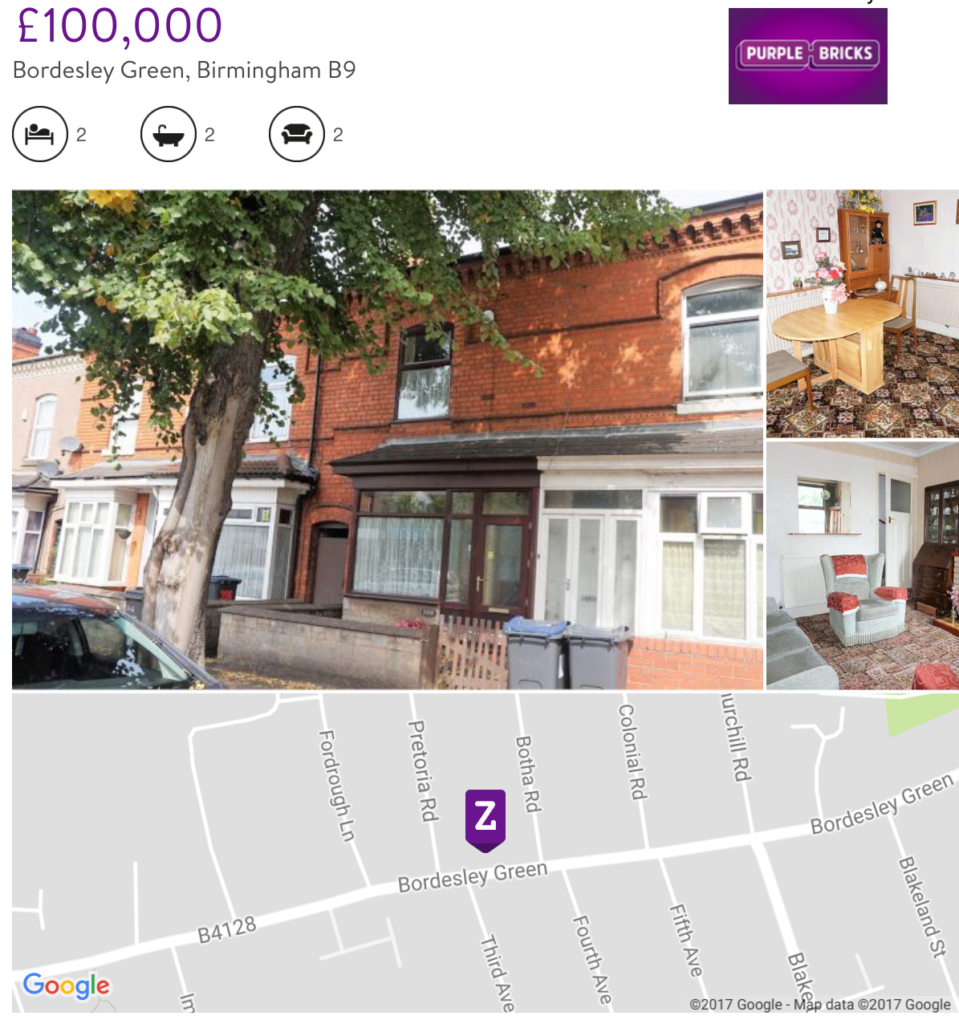Click the £100,000 price heading
Screen dimensions: 959x1024
(x=120, y=25)
